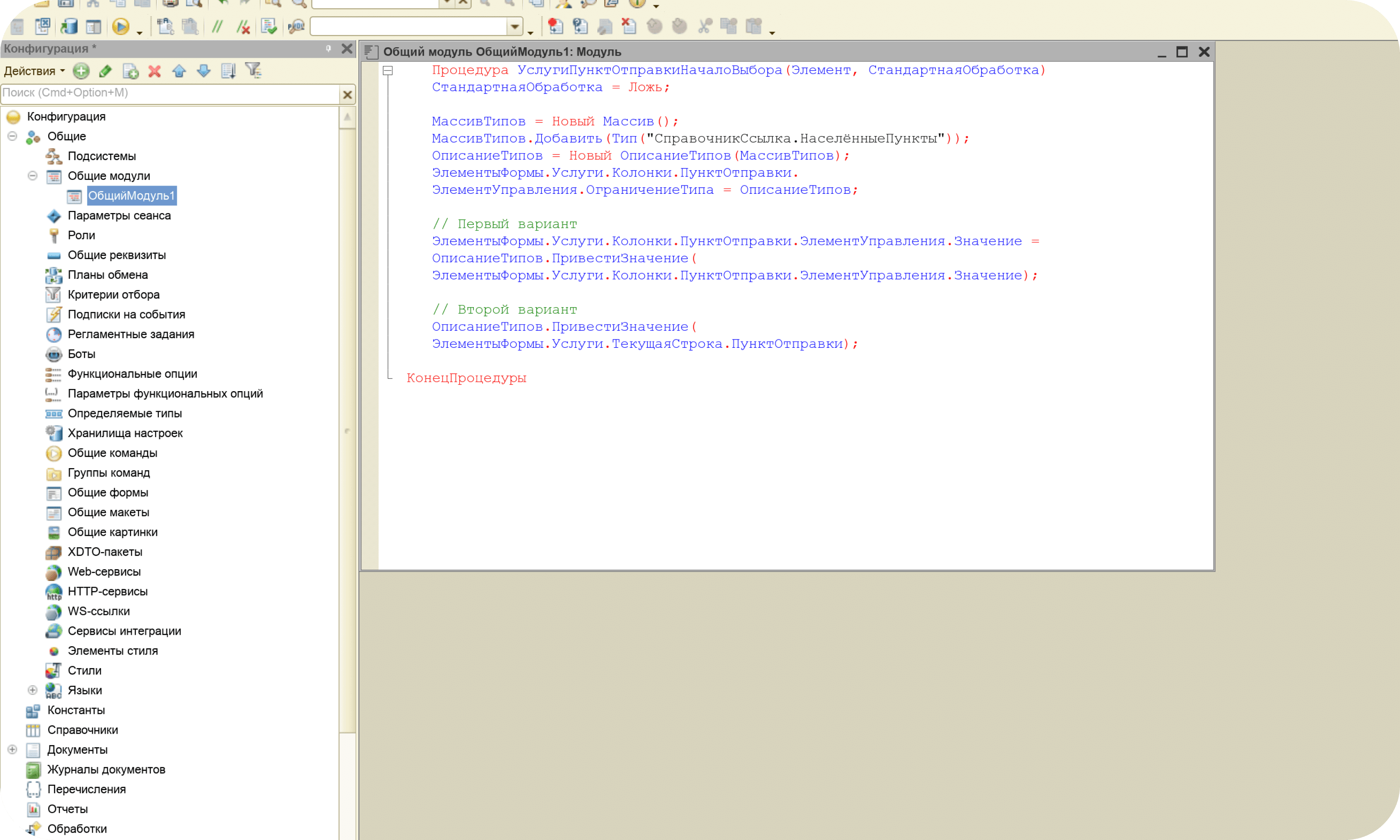
Task: Expand the Документы tree node
Action: point(12,749)
